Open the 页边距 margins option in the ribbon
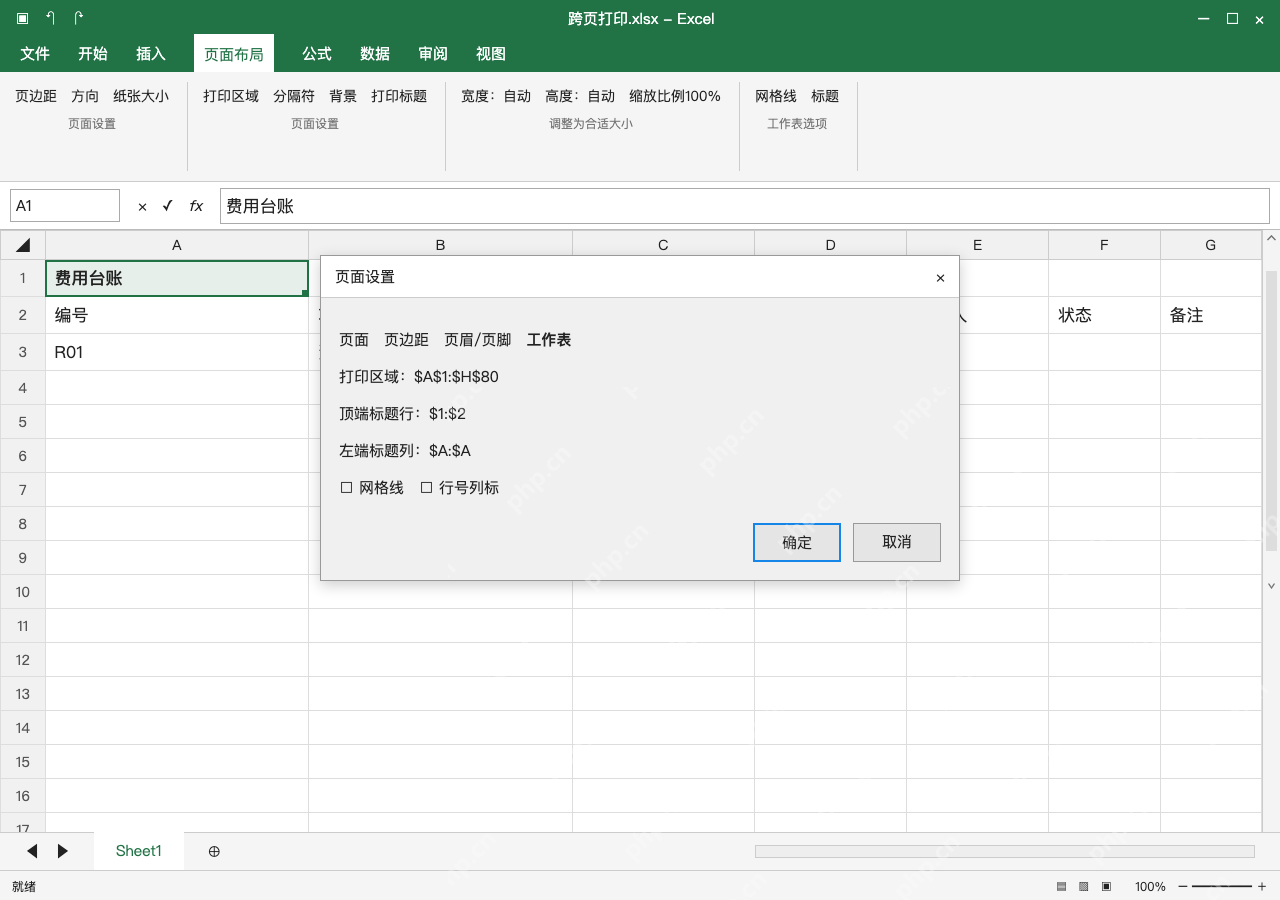Viewport: 1280px width, 900px height. [36, 96]
